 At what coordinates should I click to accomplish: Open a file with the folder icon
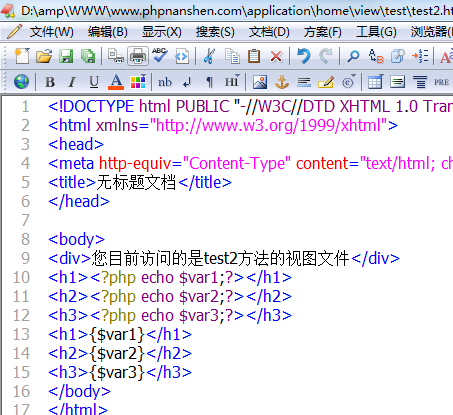(x=44, y=56)
